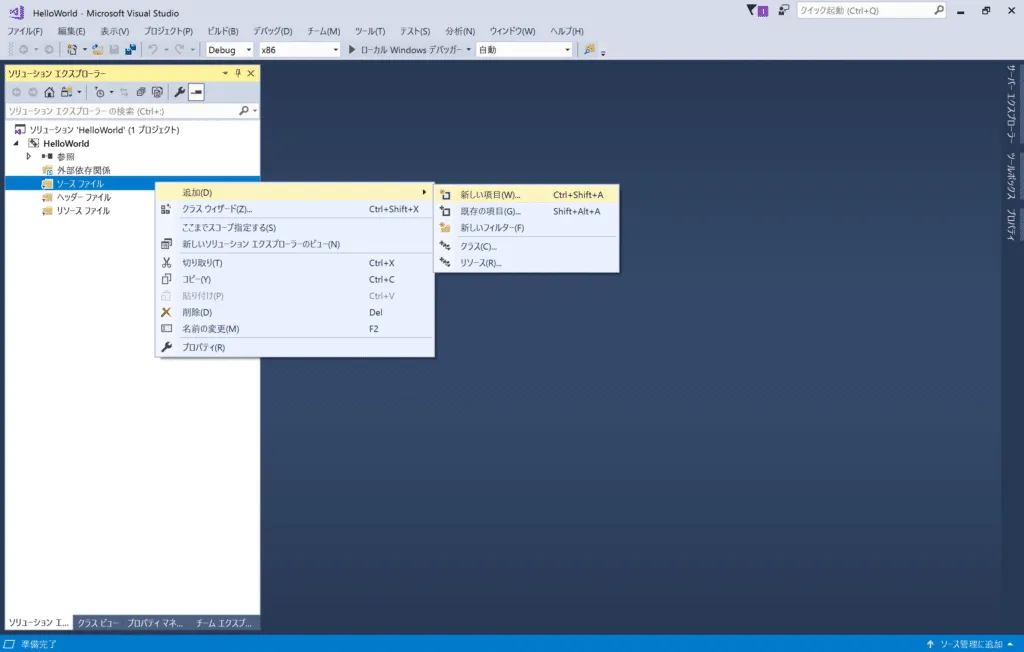Click the feedback person icon in title bar
The height and width of the screenshot is (652, 1024).
tap(784, 10)
